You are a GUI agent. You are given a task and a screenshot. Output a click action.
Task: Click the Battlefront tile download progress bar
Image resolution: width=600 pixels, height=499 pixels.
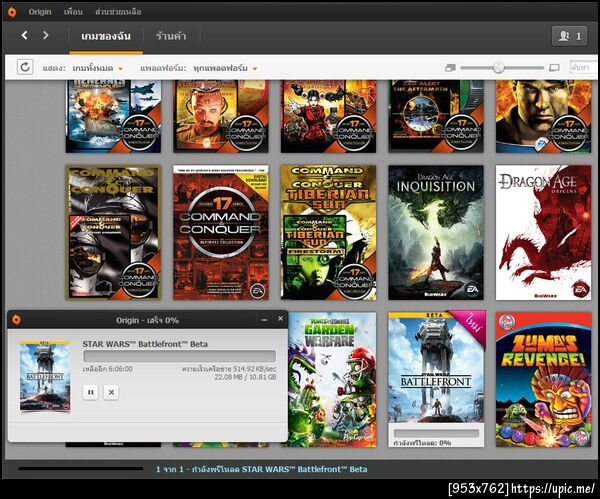(x=436, y=433)
